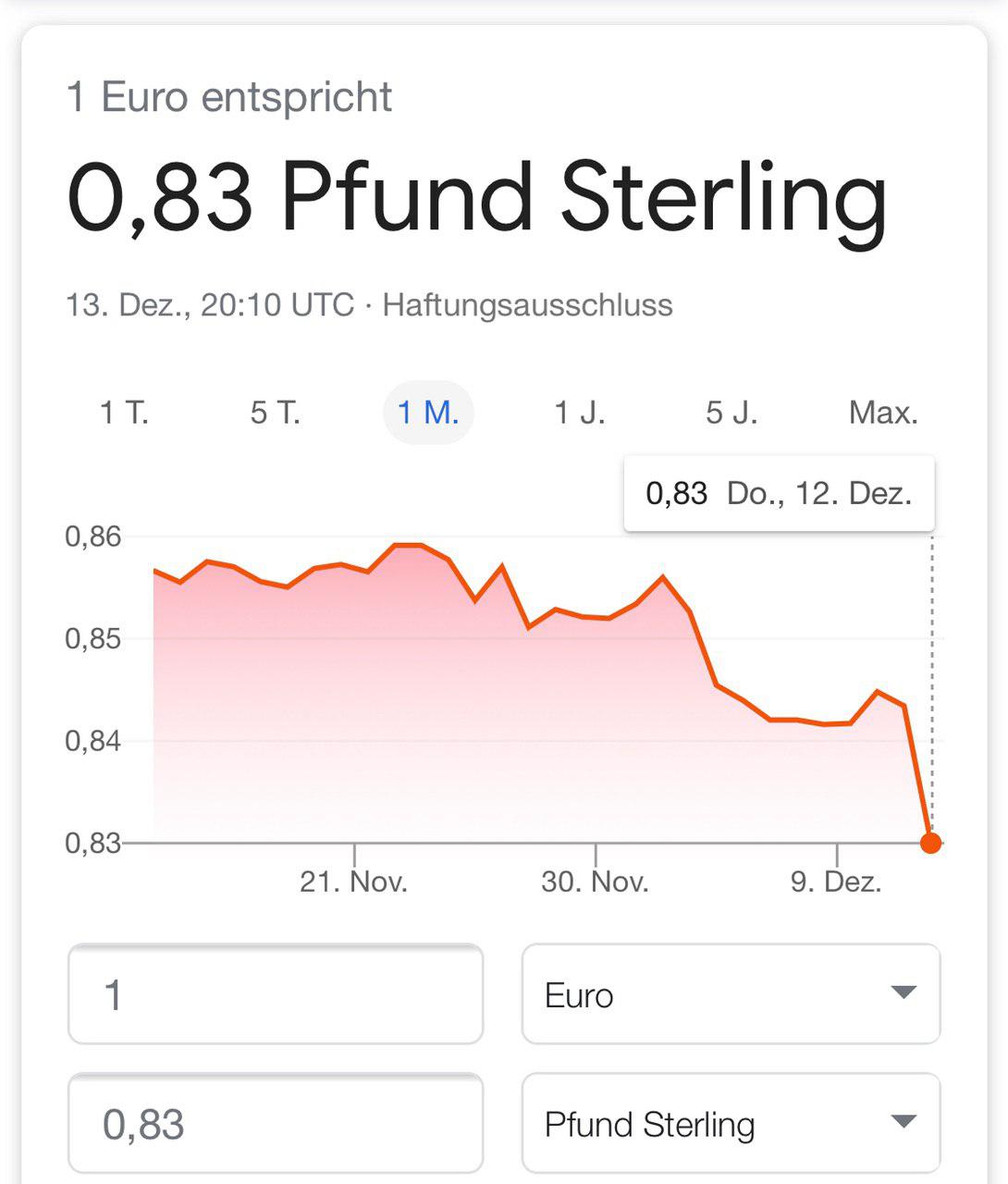Expand the Pfund Sterling currency dropdown
The image size is (1008, 1184).
(731, 1124)
